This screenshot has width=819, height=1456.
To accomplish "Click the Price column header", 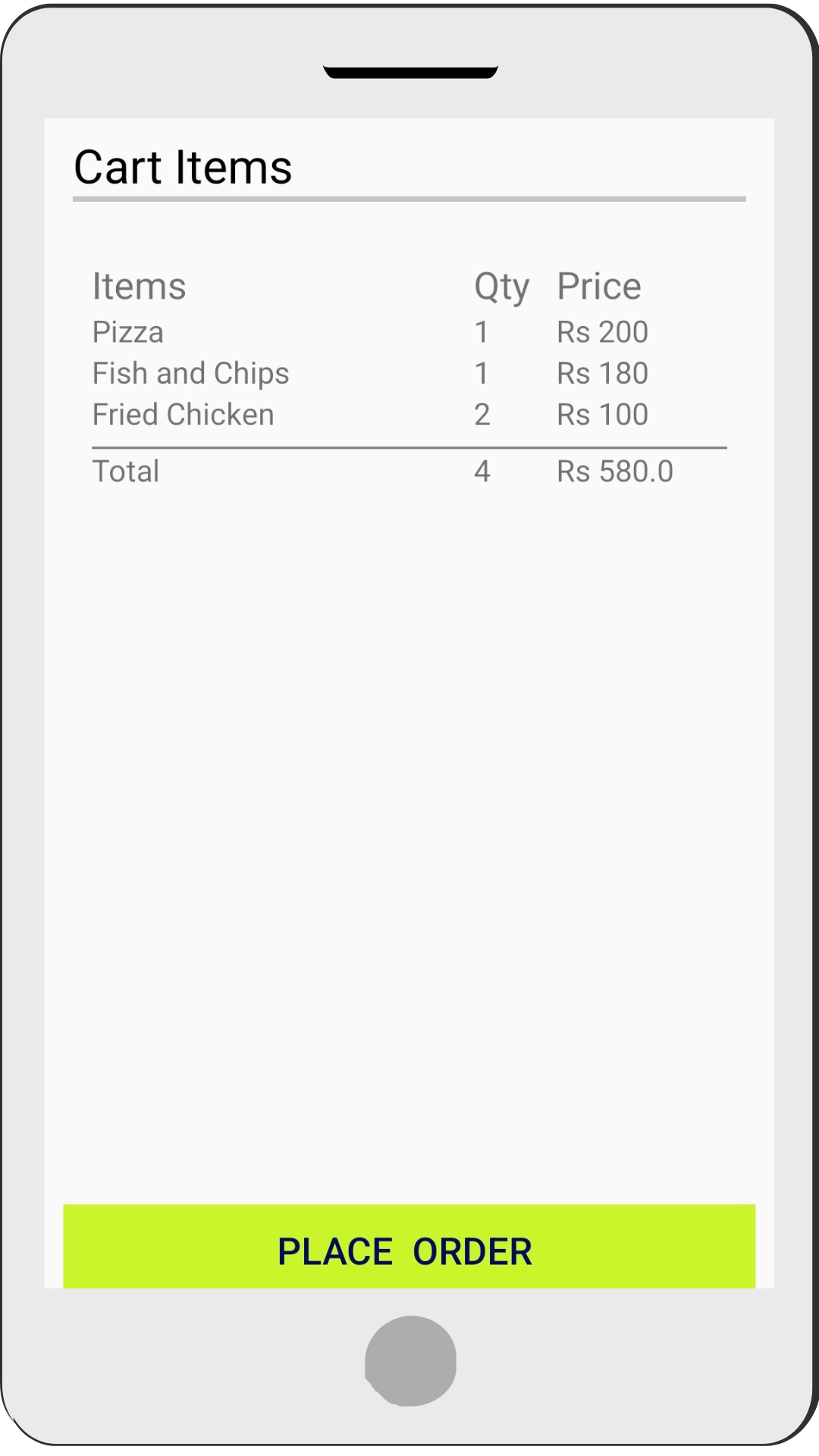I will click(x=599, y=287).
